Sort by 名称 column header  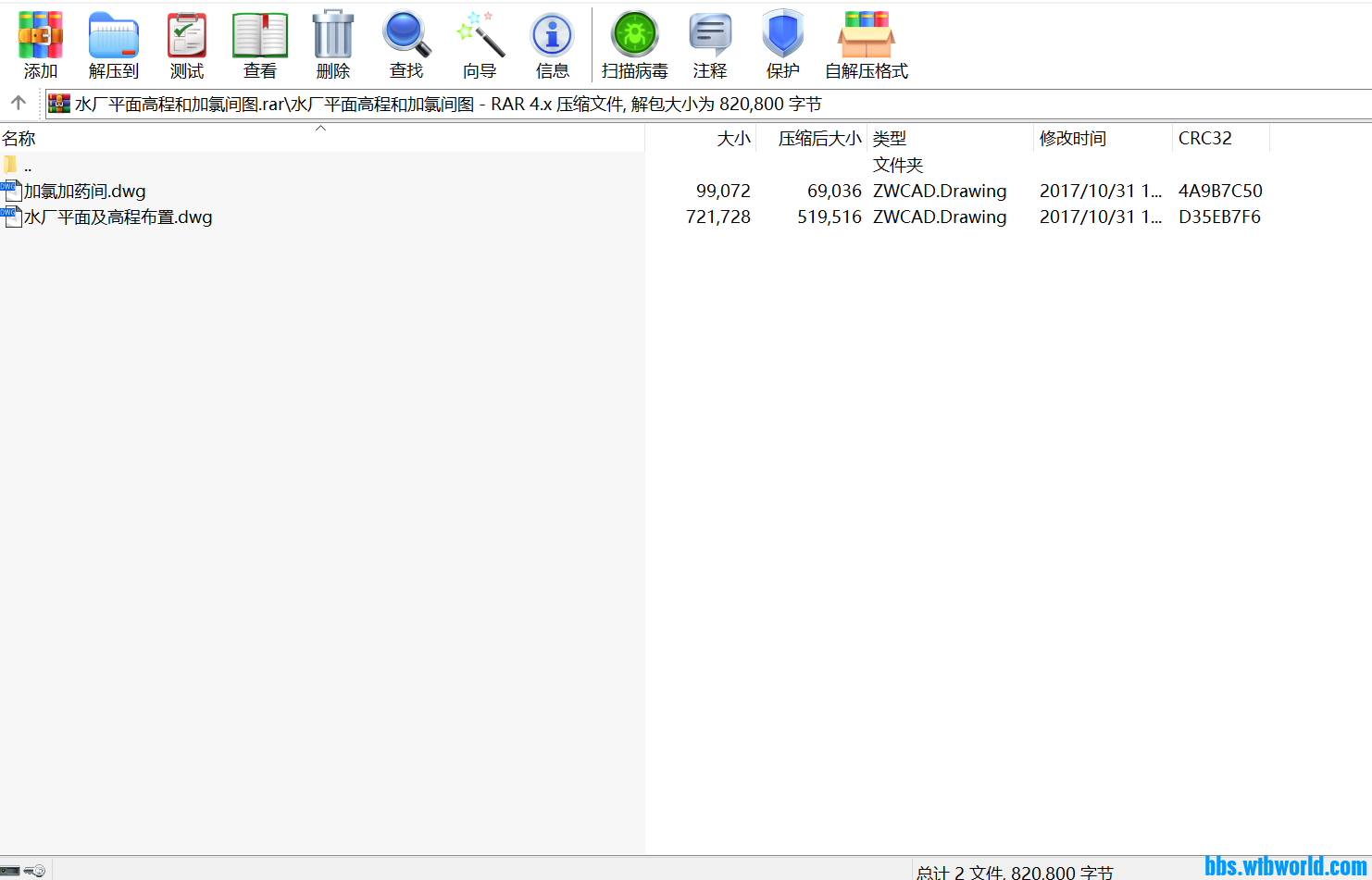click(x=19, y=139)
